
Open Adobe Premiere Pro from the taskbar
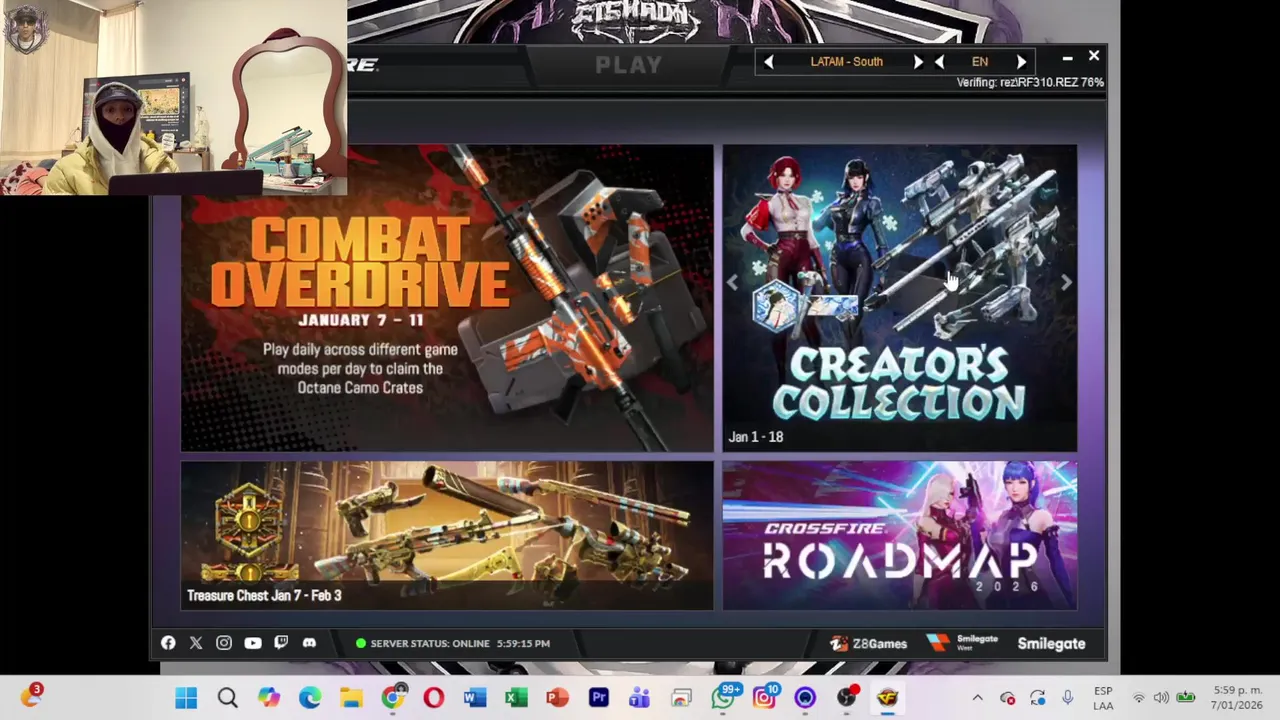pyautogui.click(x=599, y=698)
